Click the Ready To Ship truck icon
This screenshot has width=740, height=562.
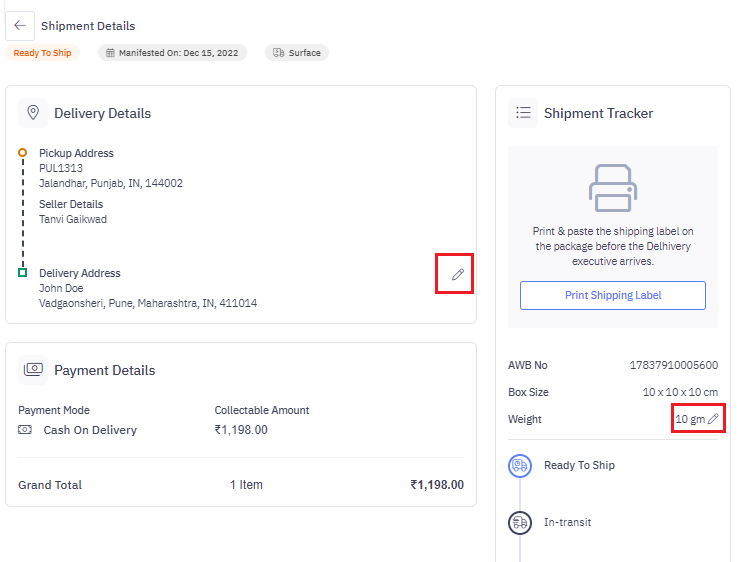click(x=520, y=466)
